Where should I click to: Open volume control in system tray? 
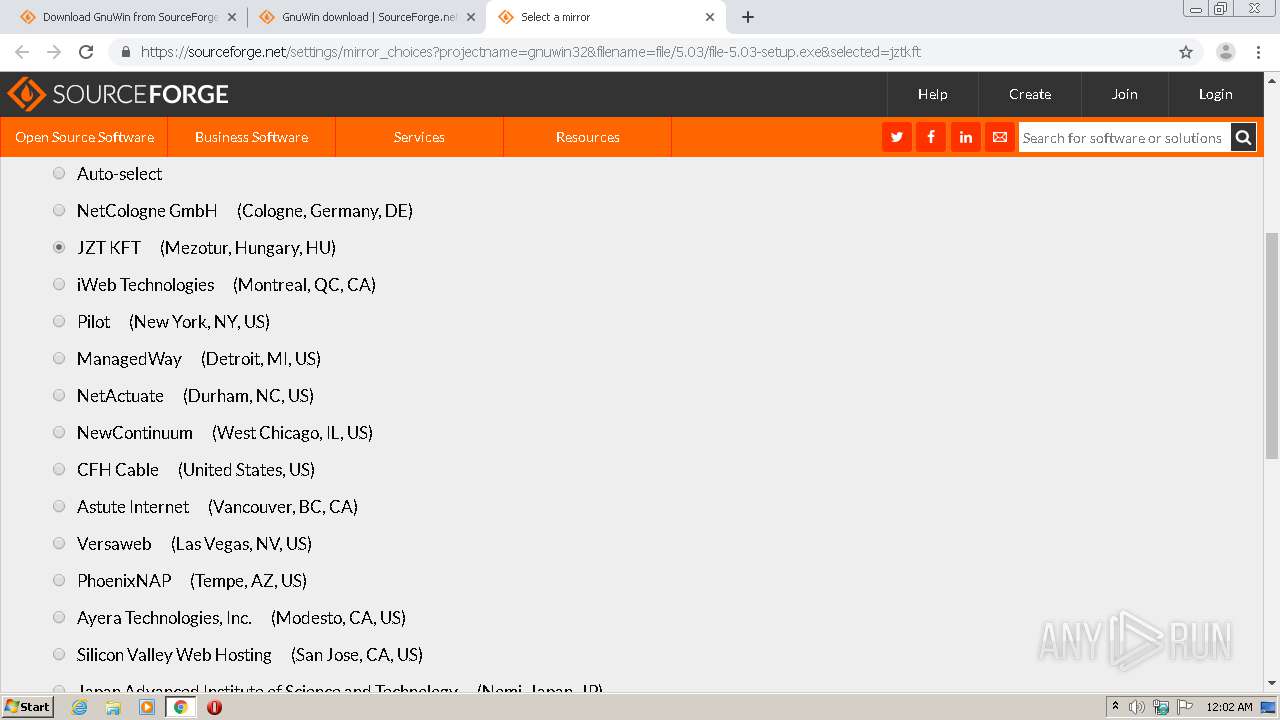coord(1137,707)
